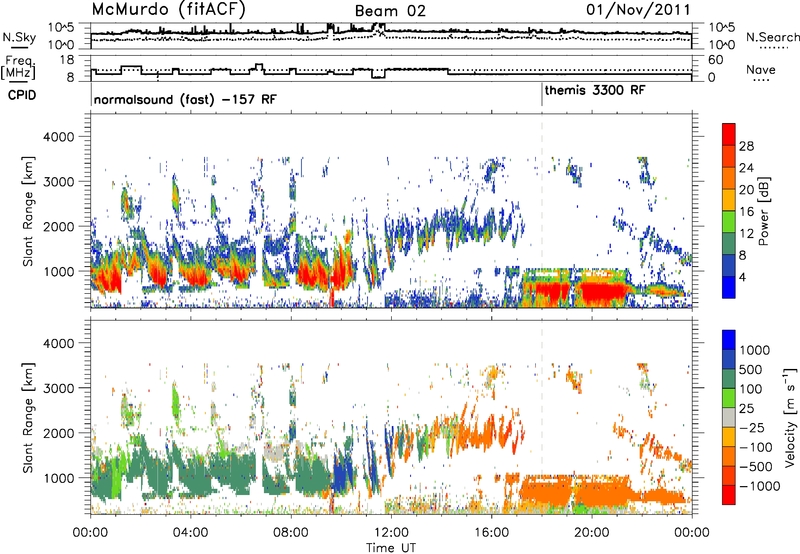Click the 'Freq. [MHz]' axis label
Image resolution: width=800 pixels, height=554 pixels.
(x=18, y=68)
